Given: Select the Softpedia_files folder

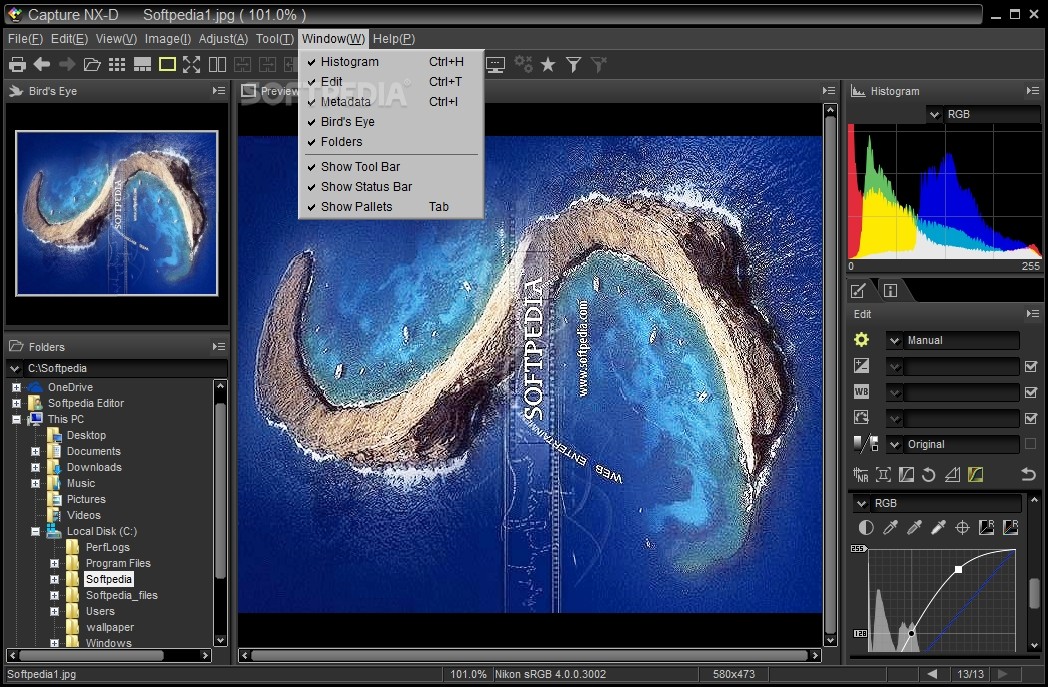Looking at the screenshot, I should 122,595.
